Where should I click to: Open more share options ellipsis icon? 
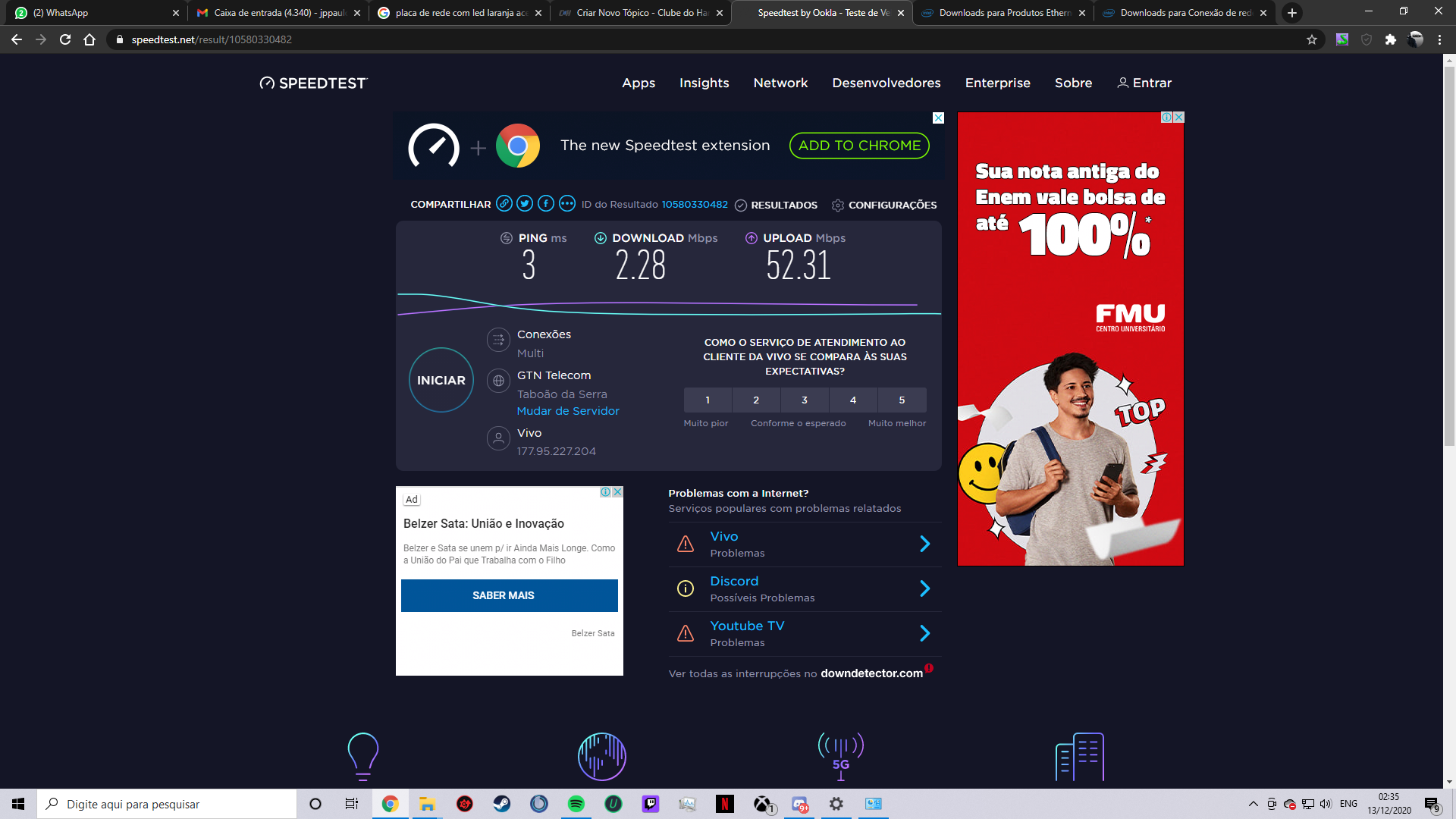click(567, 204)
